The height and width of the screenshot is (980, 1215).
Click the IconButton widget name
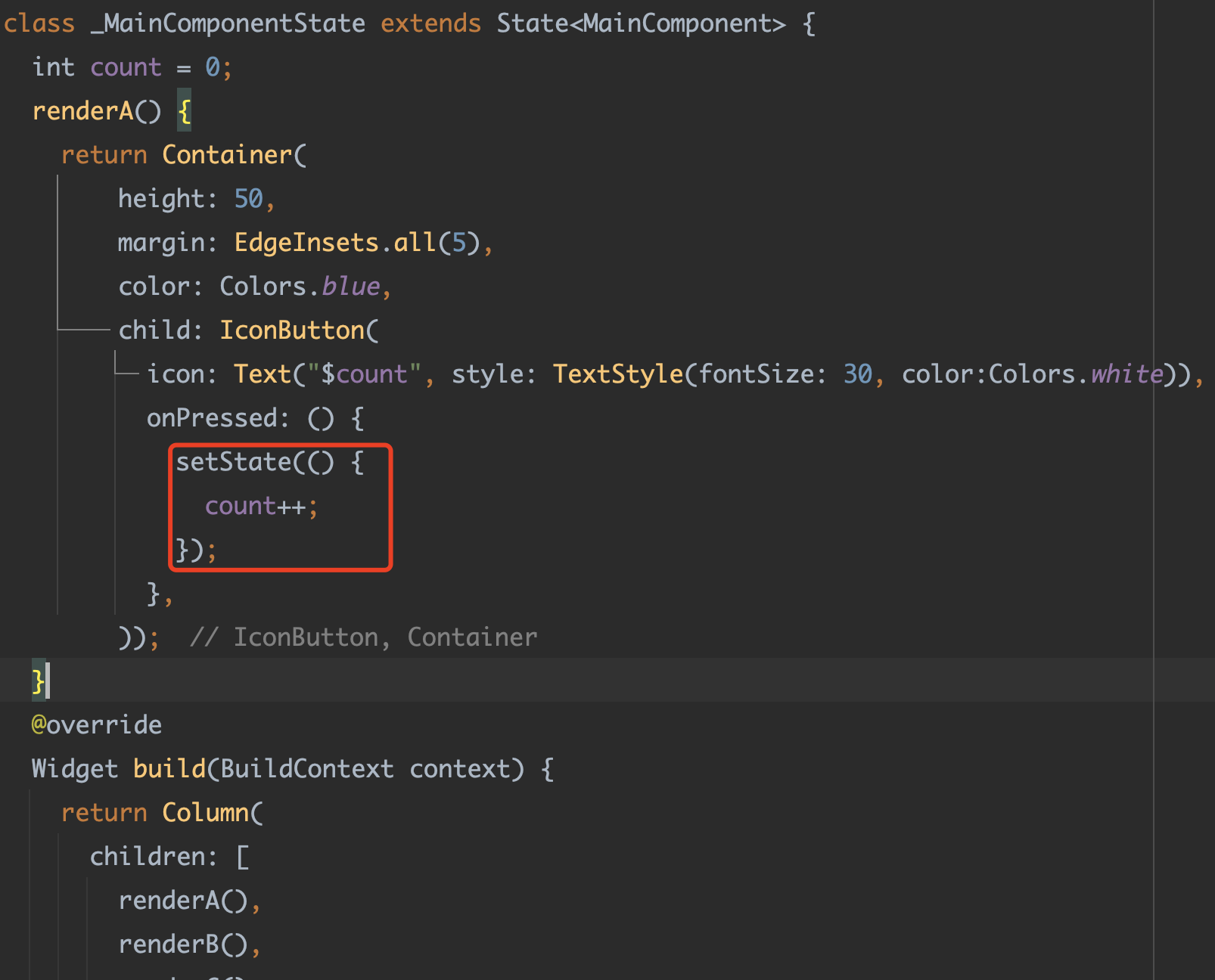(x=294, y=330)
